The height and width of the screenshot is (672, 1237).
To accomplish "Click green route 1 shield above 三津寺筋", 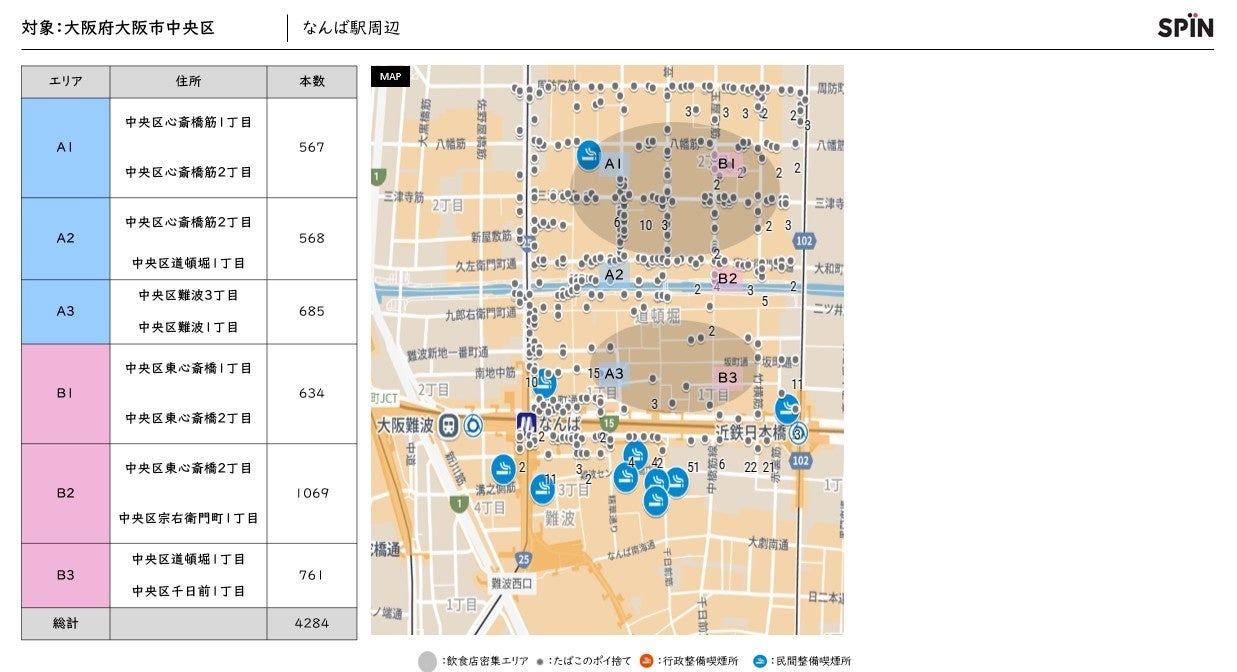I will point(378,177).
